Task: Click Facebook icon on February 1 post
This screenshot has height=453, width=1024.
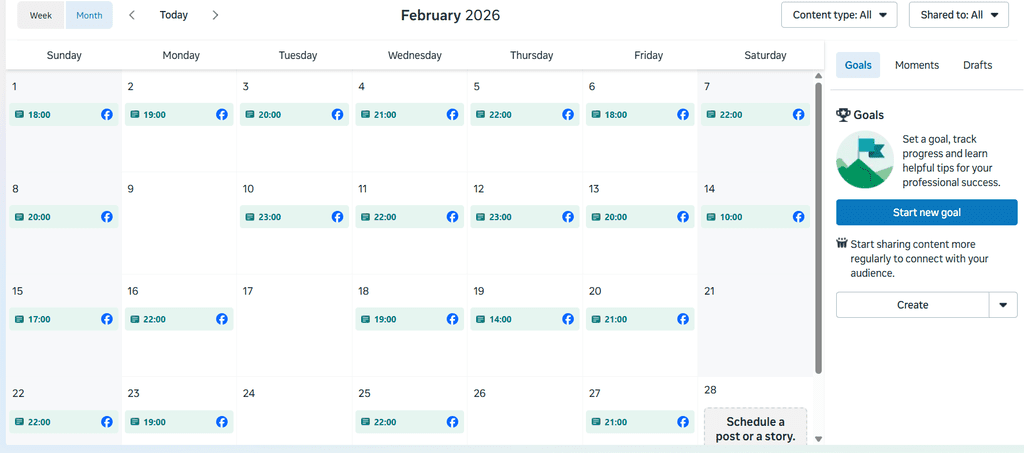Action: [x=107, y=115]
